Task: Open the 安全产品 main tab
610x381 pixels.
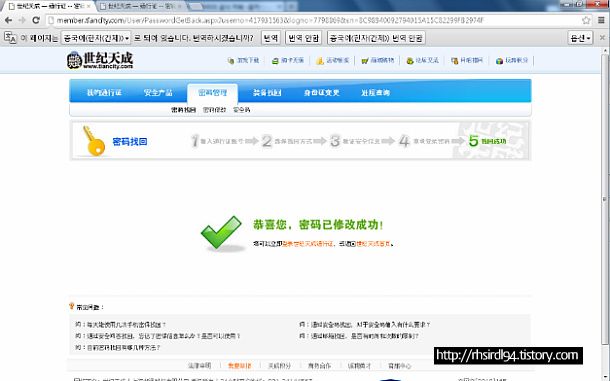Action: [x=158, y=93]
